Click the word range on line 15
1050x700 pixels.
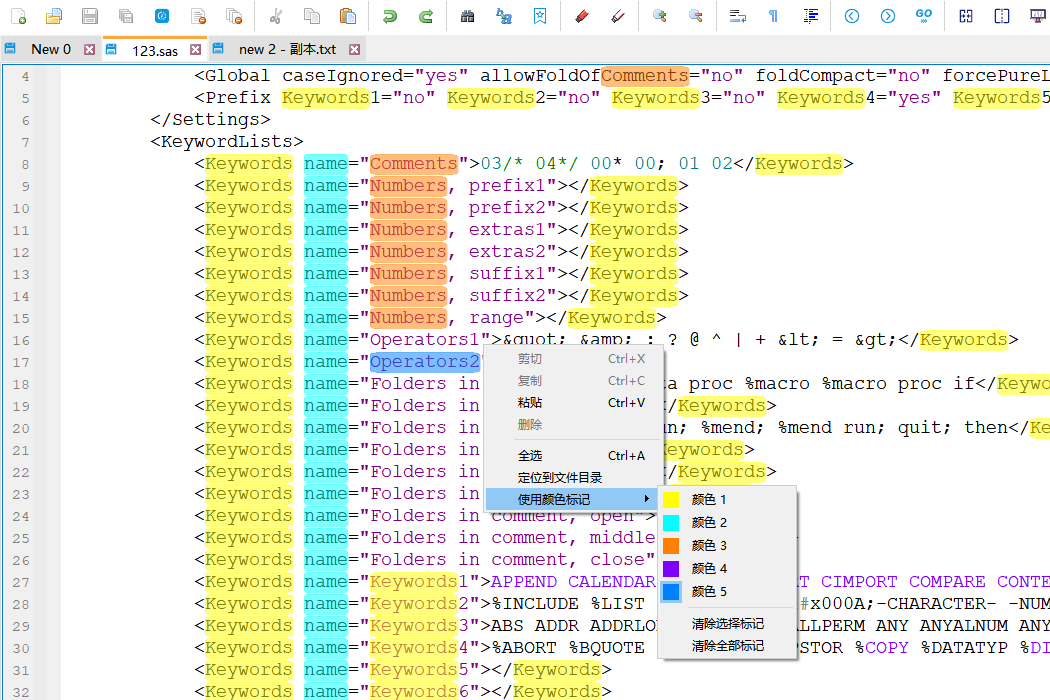pyautogui.click(x=496, y=318)
